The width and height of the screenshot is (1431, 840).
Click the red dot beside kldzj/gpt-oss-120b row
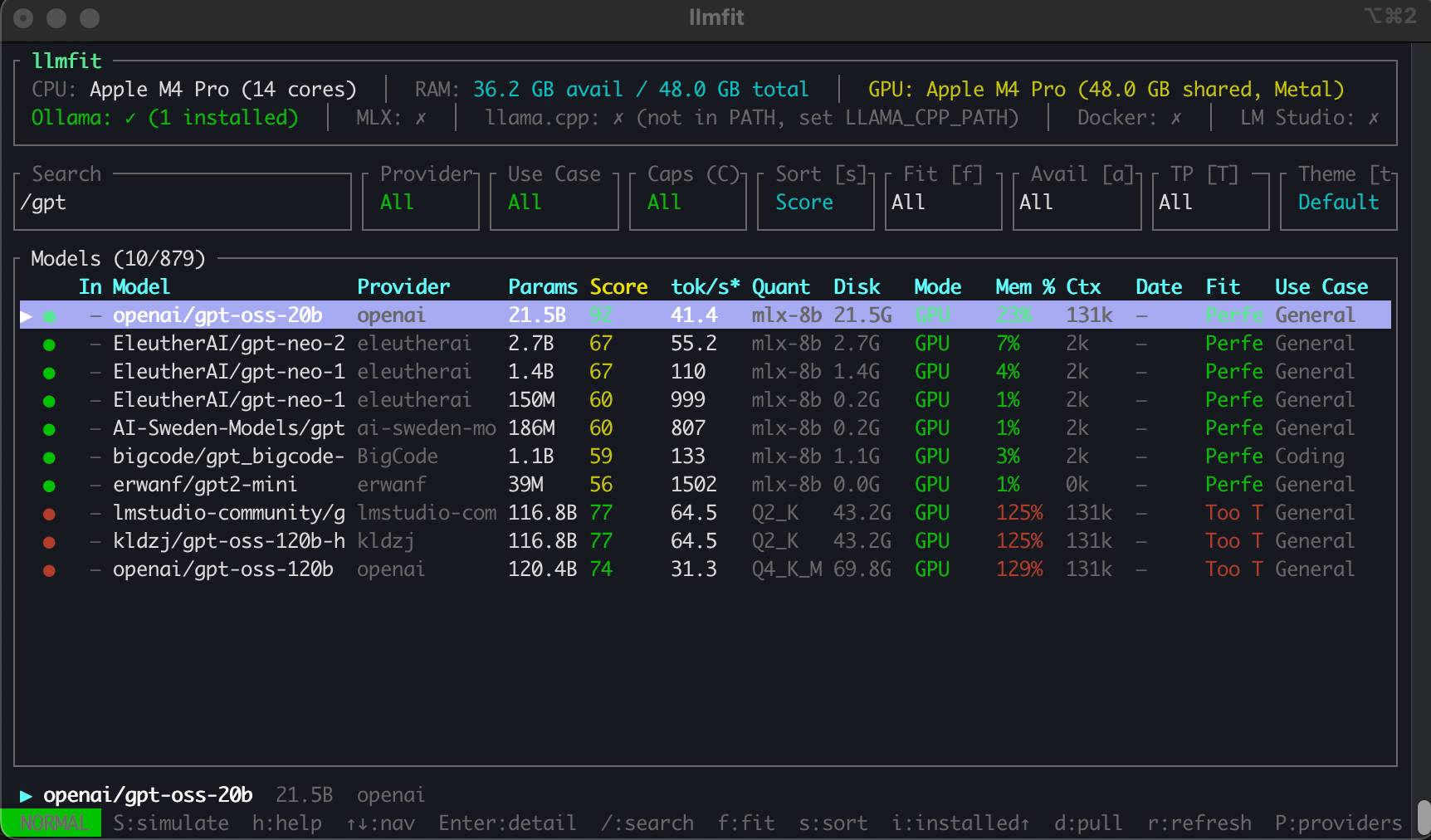49,542
